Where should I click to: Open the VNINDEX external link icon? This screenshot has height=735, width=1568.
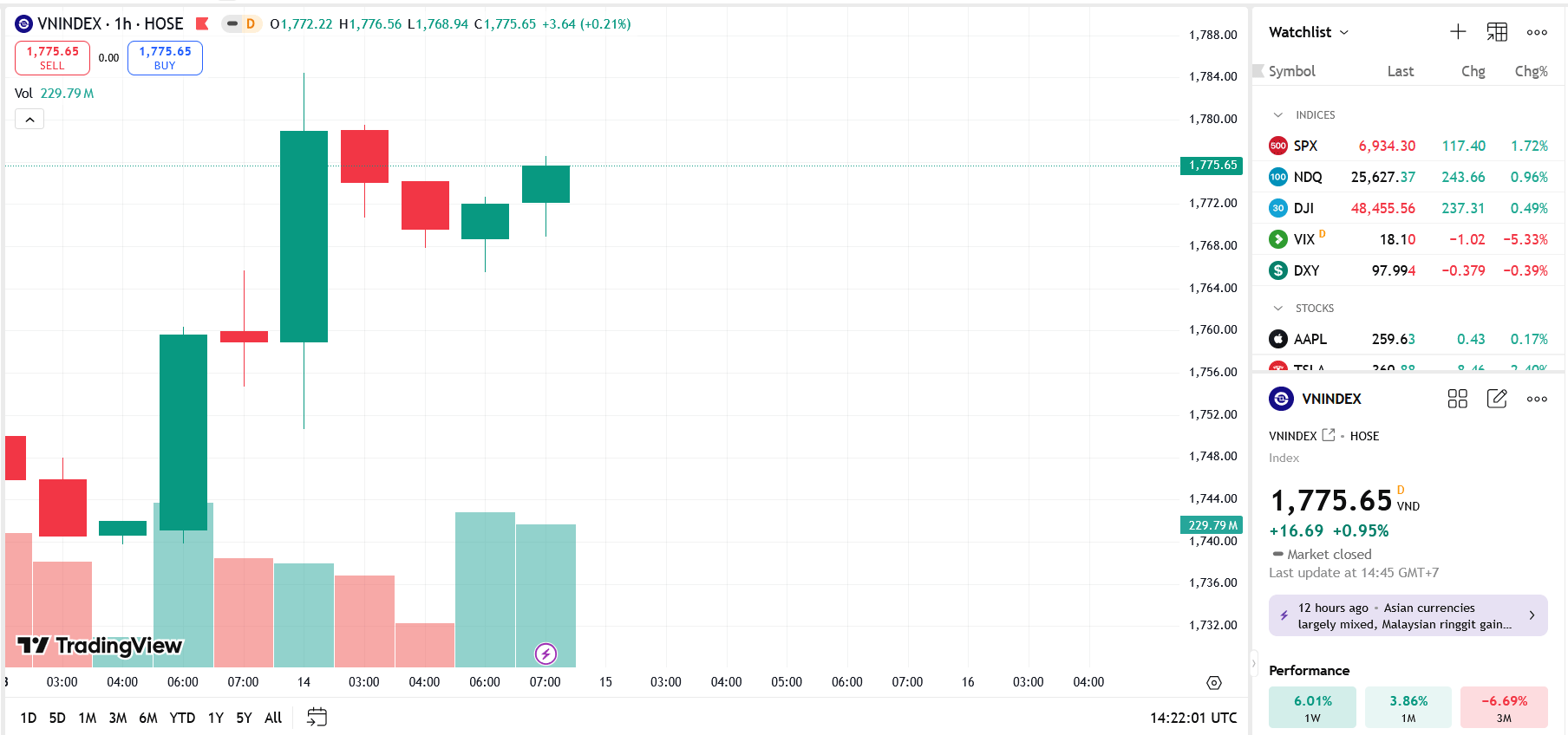pos(1329,435)
